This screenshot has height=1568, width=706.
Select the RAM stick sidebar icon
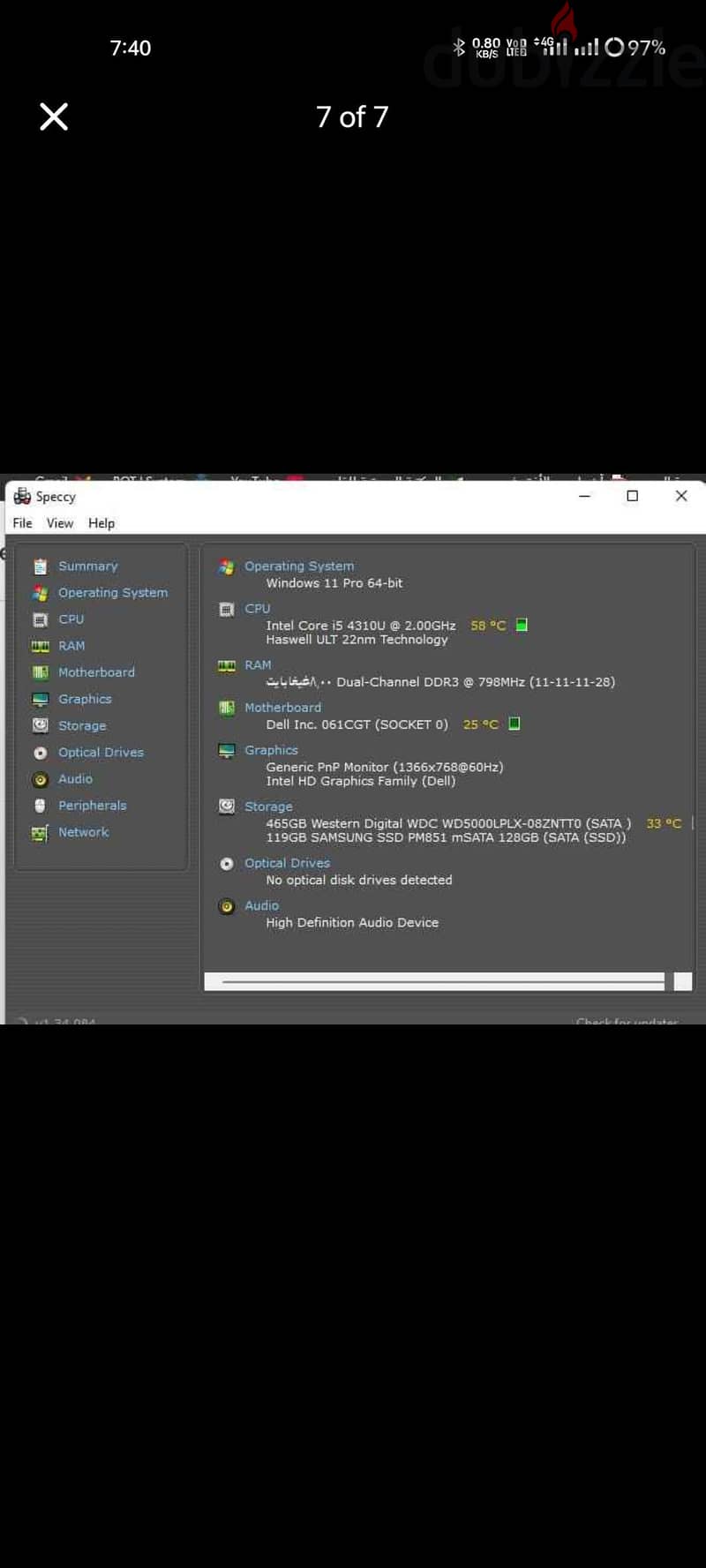tap(40, 646)
